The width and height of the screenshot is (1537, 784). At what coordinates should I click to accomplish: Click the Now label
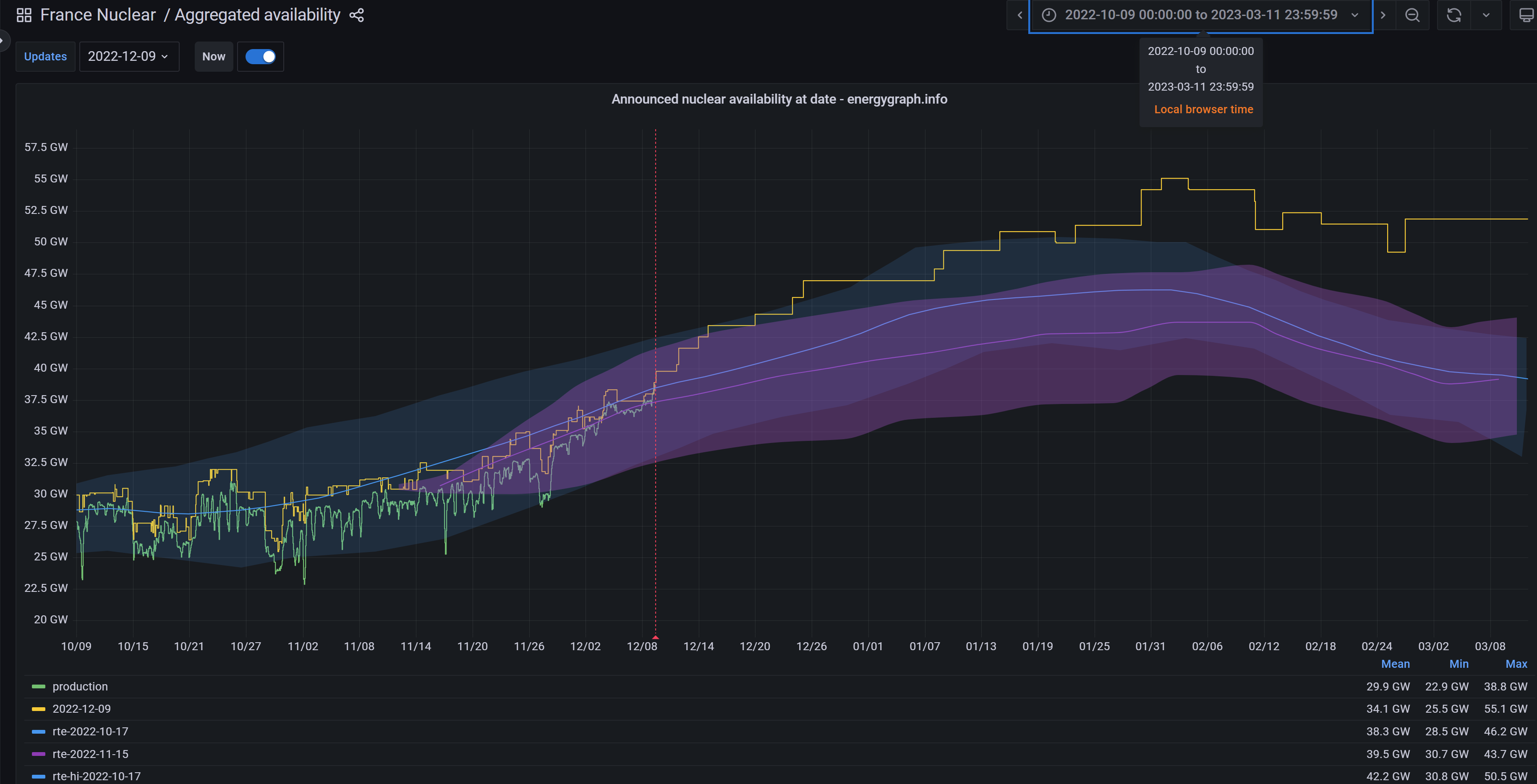[x=214, y=57]
